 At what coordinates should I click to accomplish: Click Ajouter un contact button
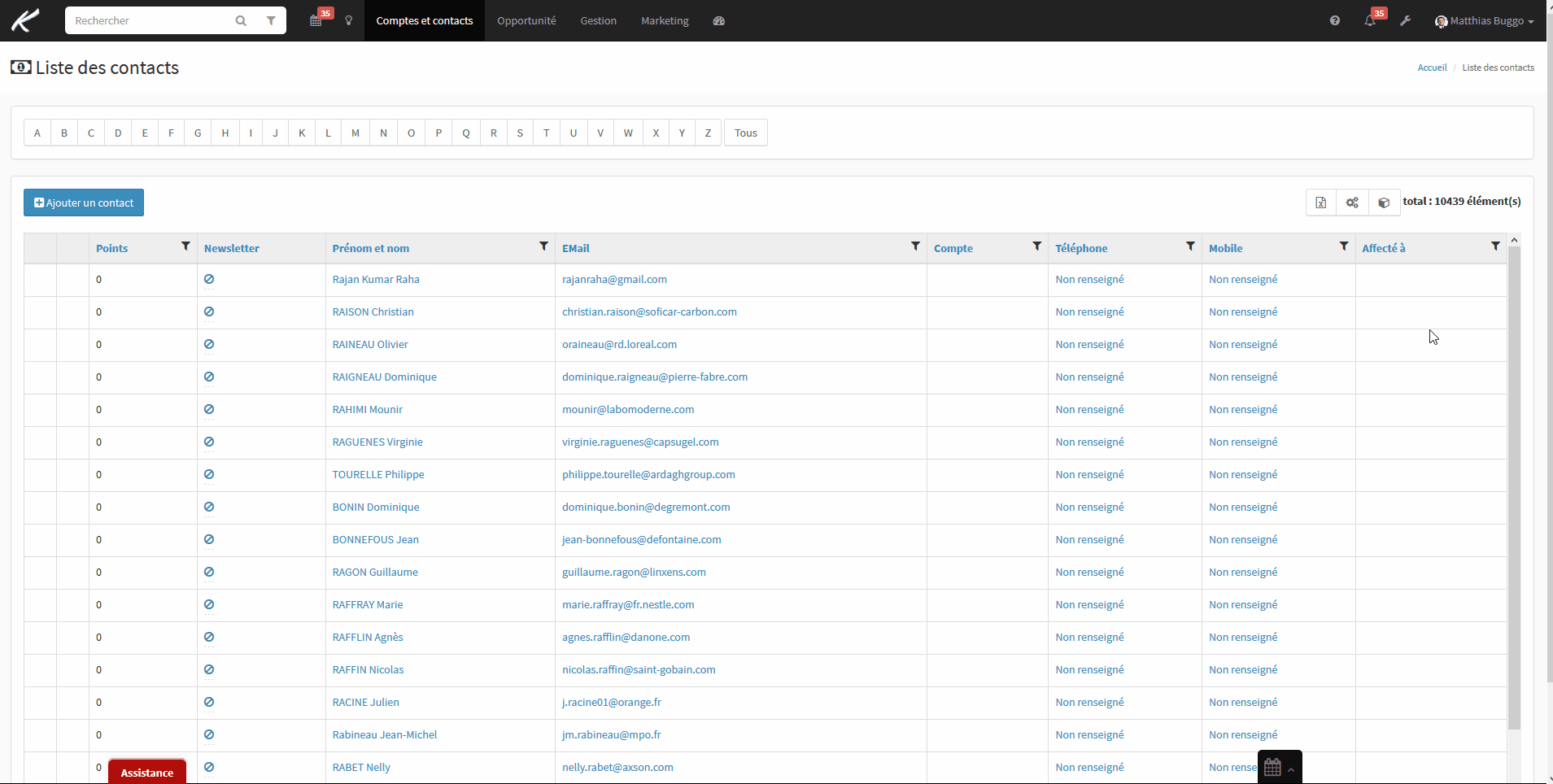84,203
